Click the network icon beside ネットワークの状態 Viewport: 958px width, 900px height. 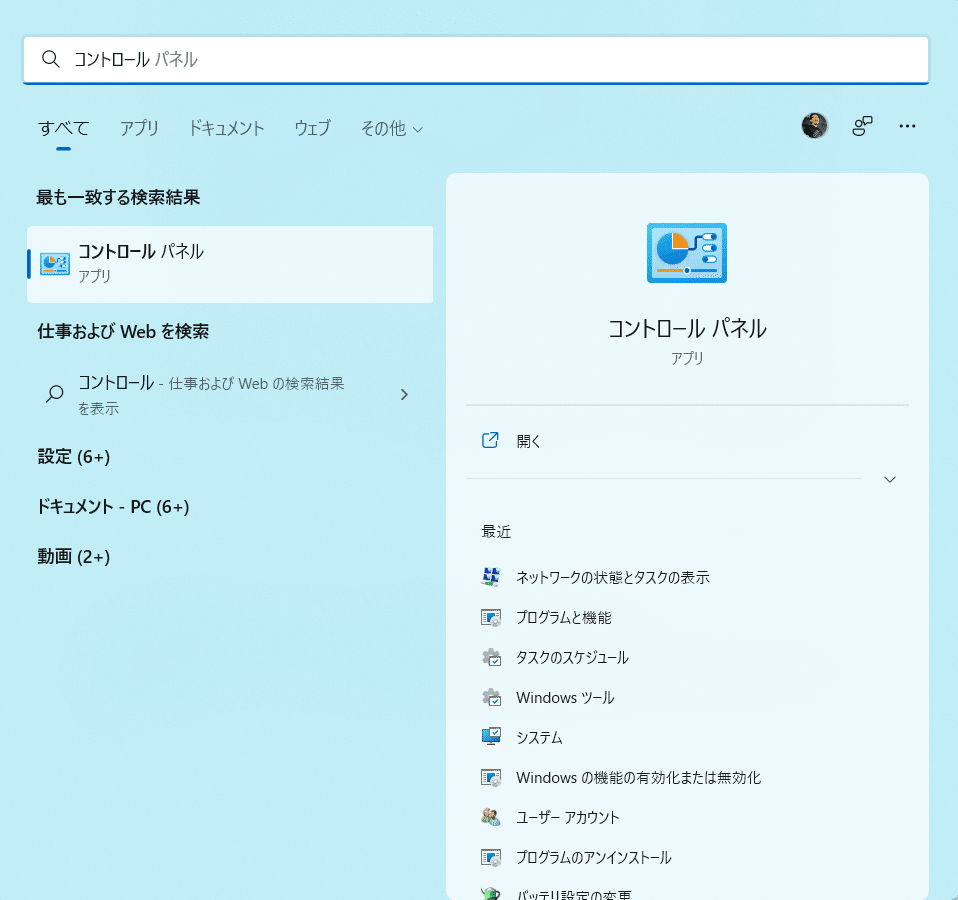491,577
